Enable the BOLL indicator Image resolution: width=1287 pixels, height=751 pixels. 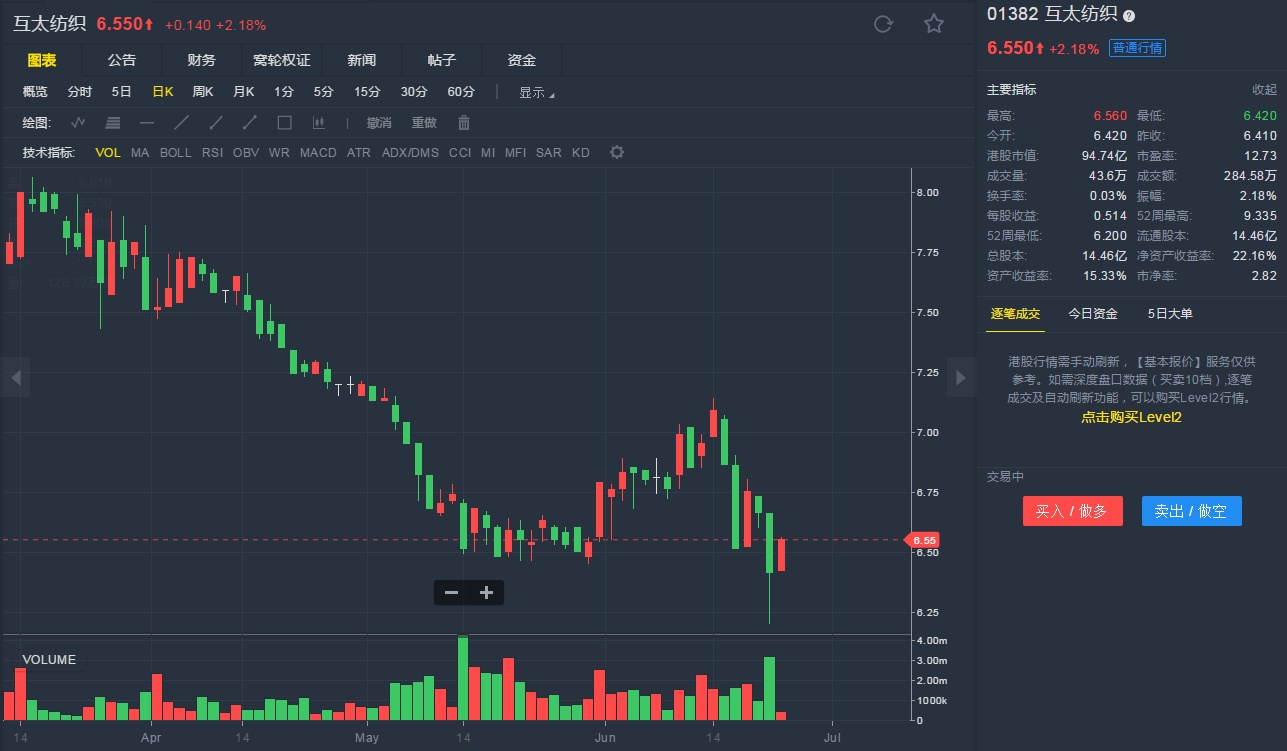175,153
